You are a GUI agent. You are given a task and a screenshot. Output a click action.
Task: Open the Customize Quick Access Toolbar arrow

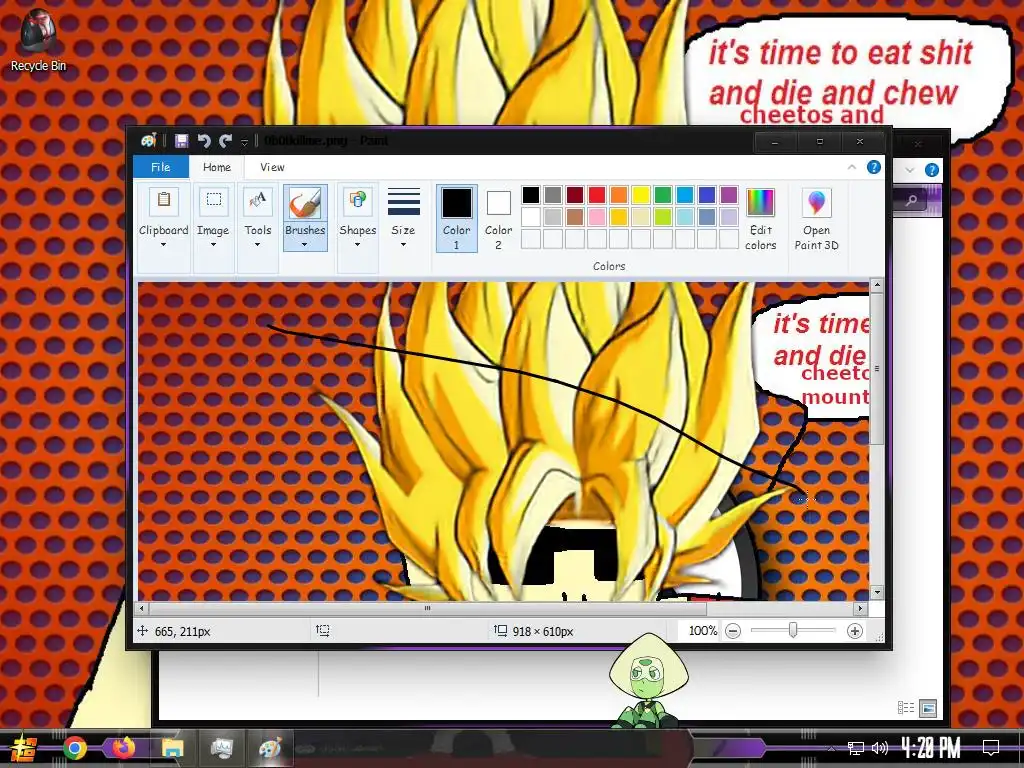coord(244,141)
